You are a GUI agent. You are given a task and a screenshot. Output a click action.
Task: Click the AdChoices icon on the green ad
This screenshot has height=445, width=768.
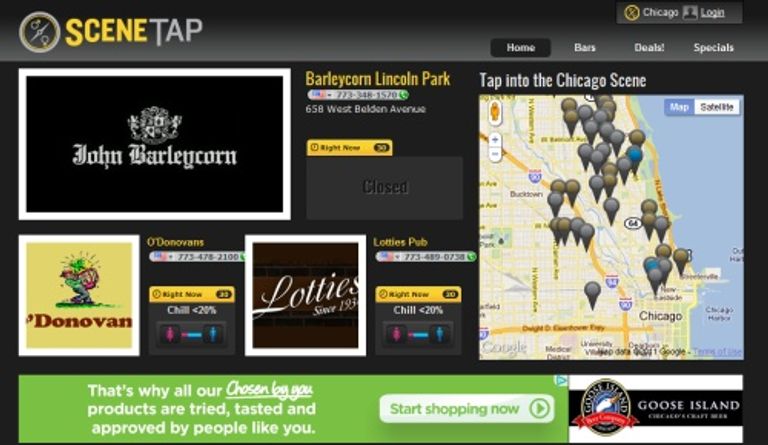561,380
